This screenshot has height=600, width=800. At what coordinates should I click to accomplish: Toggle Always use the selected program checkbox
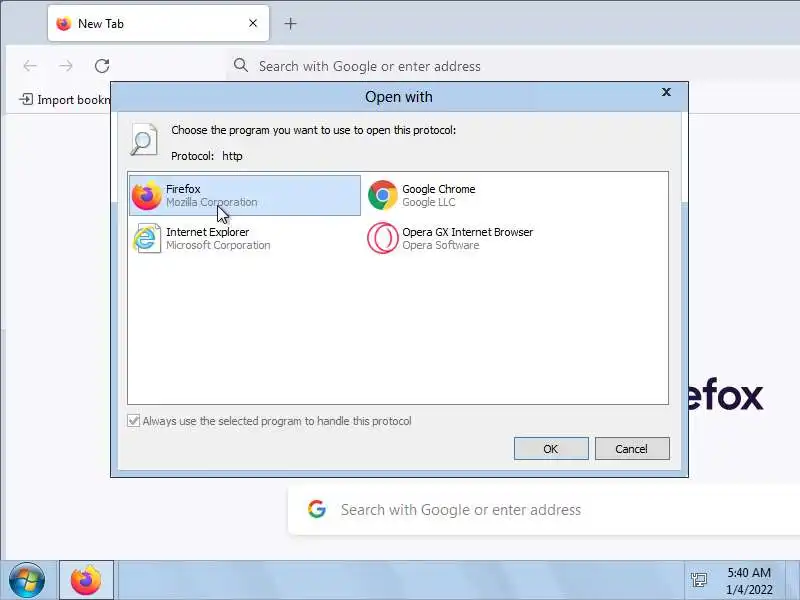(134, 421)
